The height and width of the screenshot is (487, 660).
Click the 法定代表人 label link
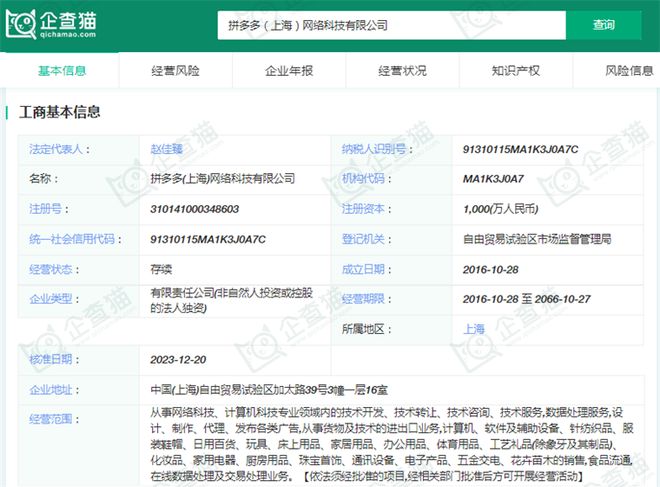56,149
